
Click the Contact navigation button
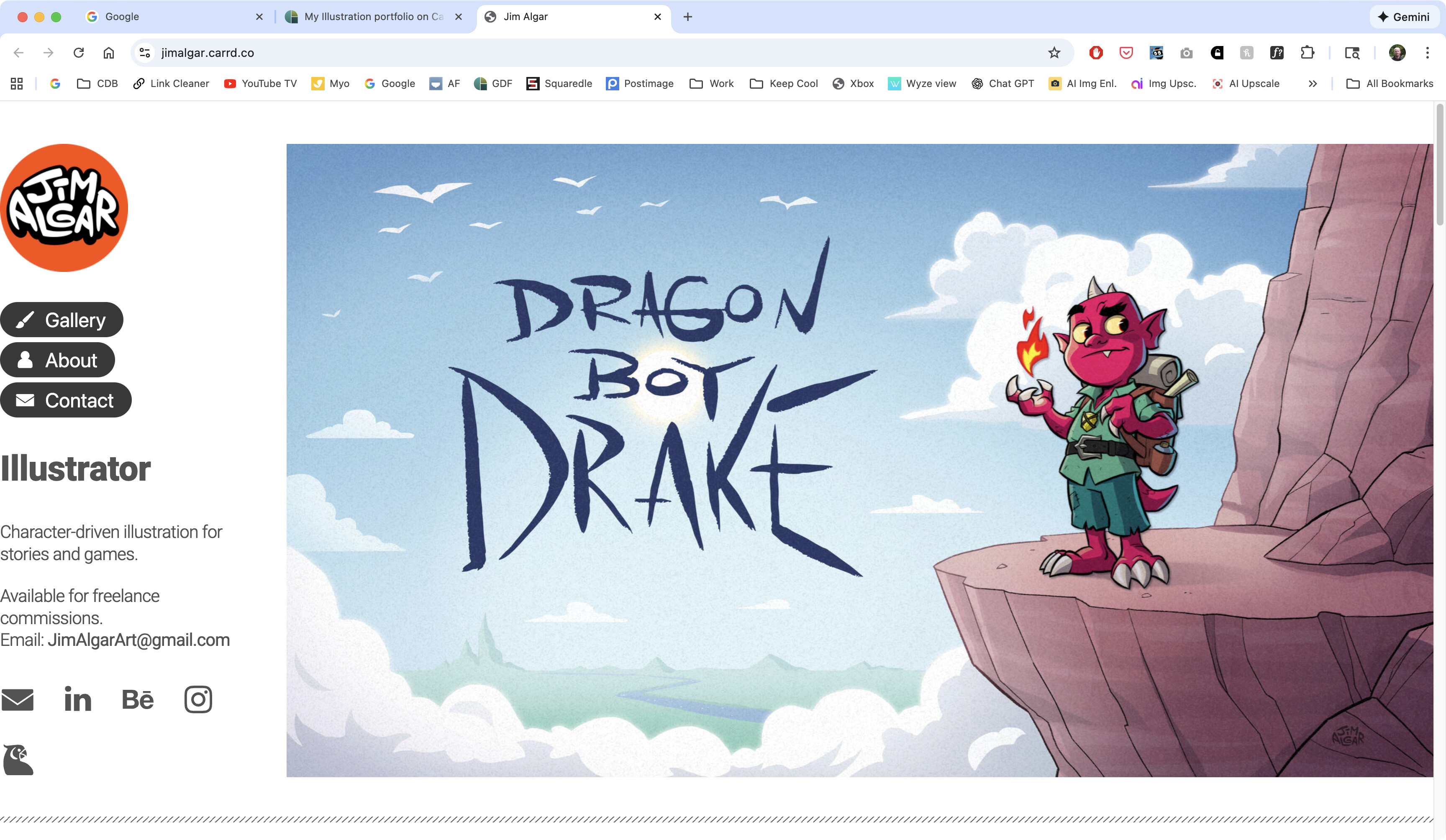pyautogui.click(x=65, y=400)
